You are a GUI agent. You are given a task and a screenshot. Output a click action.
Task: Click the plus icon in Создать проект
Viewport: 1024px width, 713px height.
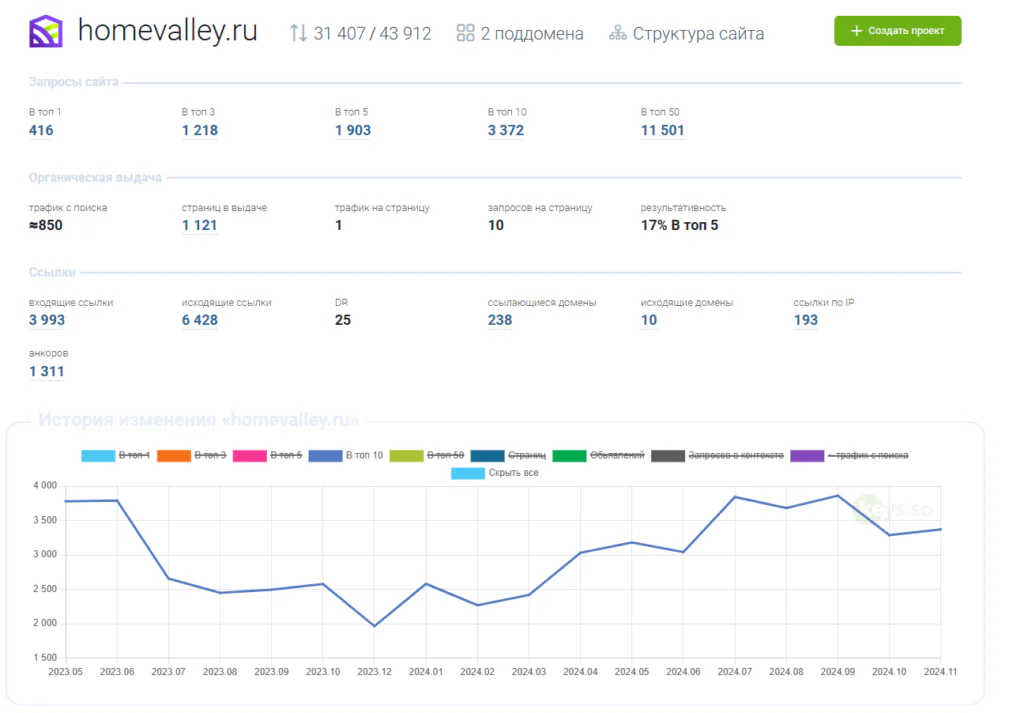856,31
